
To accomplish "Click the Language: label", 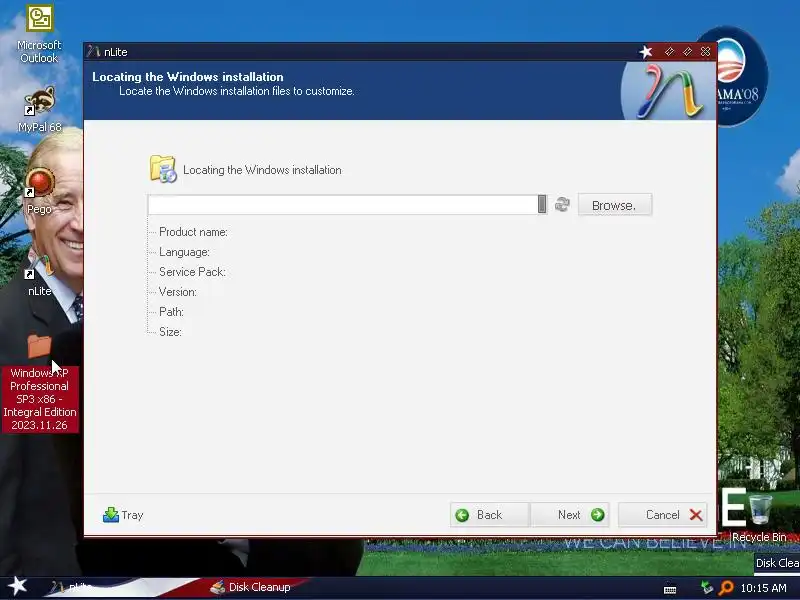I will click(x=184, y=252).
